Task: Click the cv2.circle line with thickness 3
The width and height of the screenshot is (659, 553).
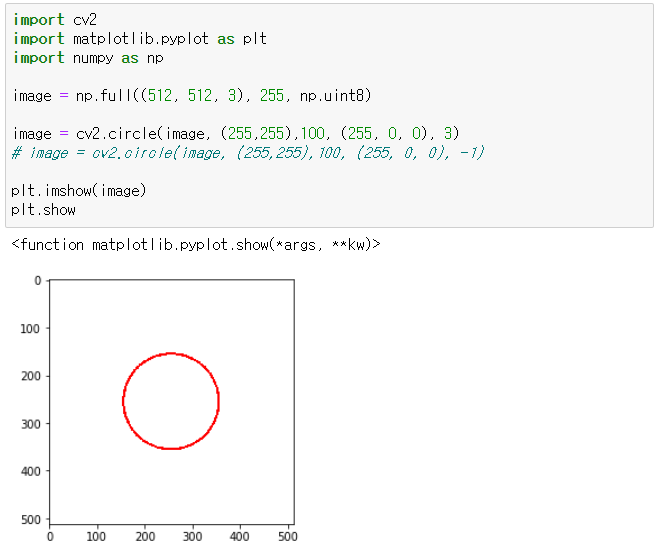Action: click(236, 134)
